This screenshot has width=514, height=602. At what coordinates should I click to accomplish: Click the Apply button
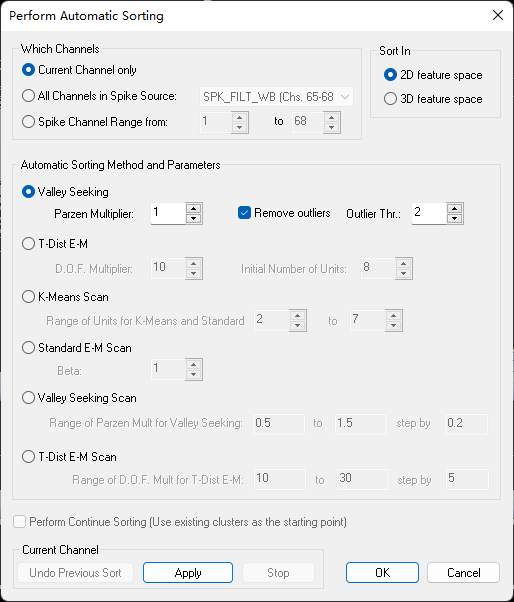point(188,572)
